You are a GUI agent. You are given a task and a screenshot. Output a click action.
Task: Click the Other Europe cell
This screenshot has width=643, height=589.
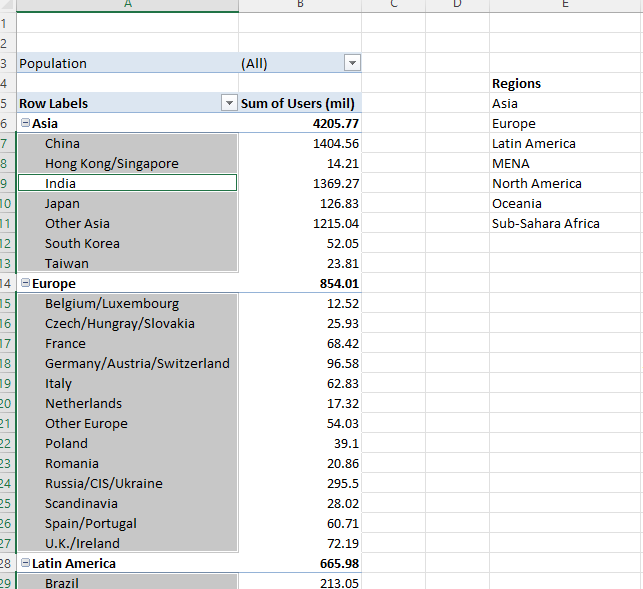click(x=128, y=423)
